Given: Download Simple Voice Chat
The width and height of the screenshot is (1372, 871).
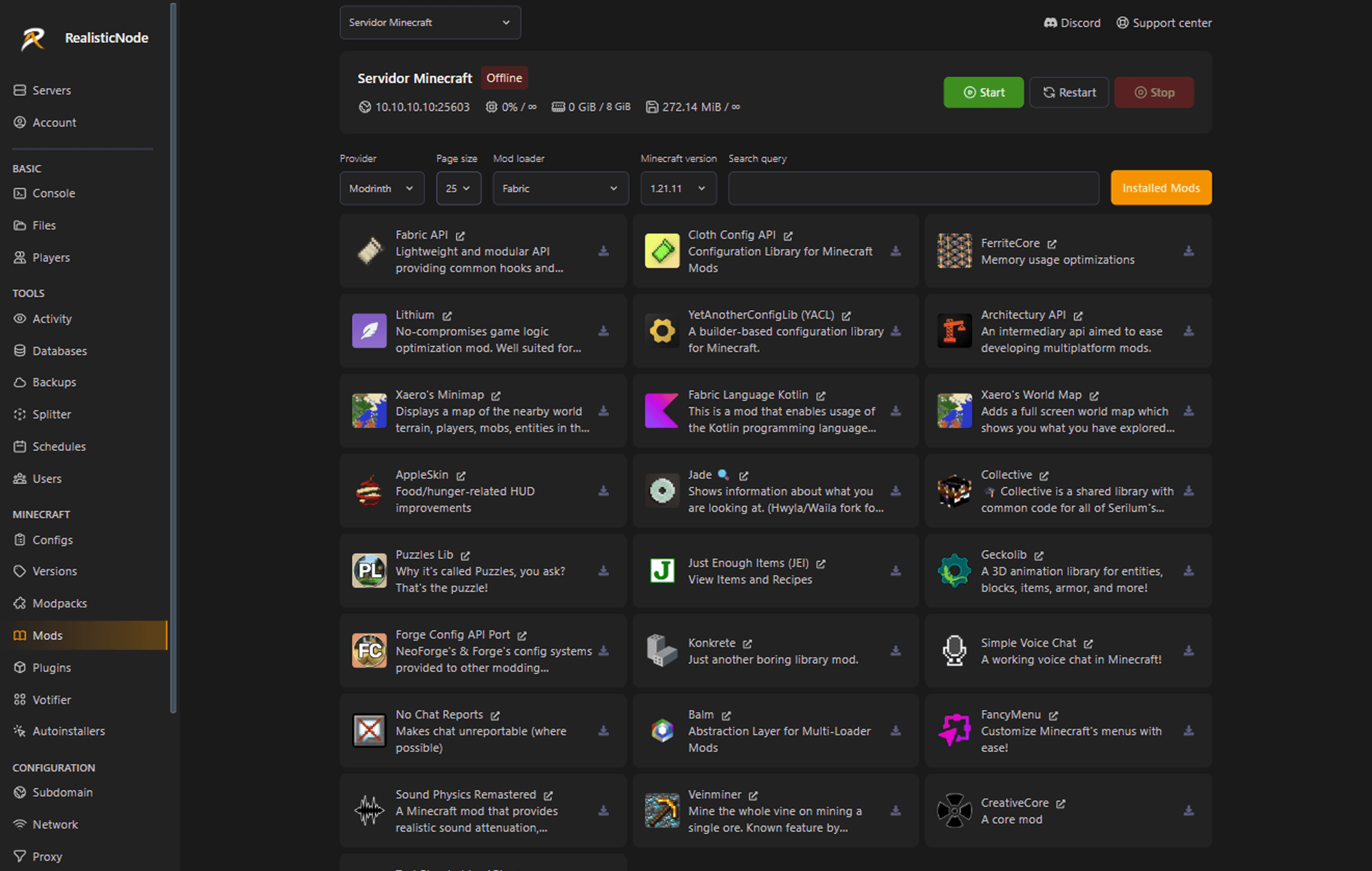Looking at the screenshot, I should click(x=1188, y=651).
